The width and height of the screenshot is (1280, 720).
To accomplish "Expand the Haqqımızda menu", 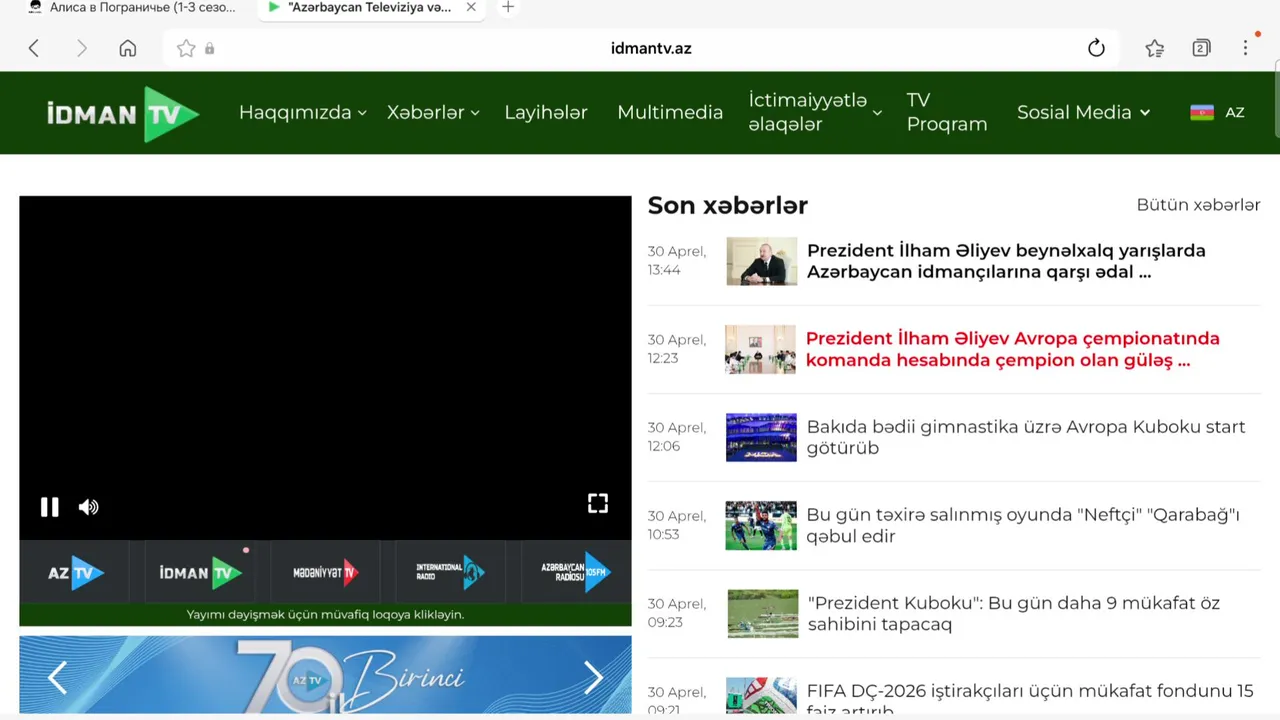I will pos(303,112).
